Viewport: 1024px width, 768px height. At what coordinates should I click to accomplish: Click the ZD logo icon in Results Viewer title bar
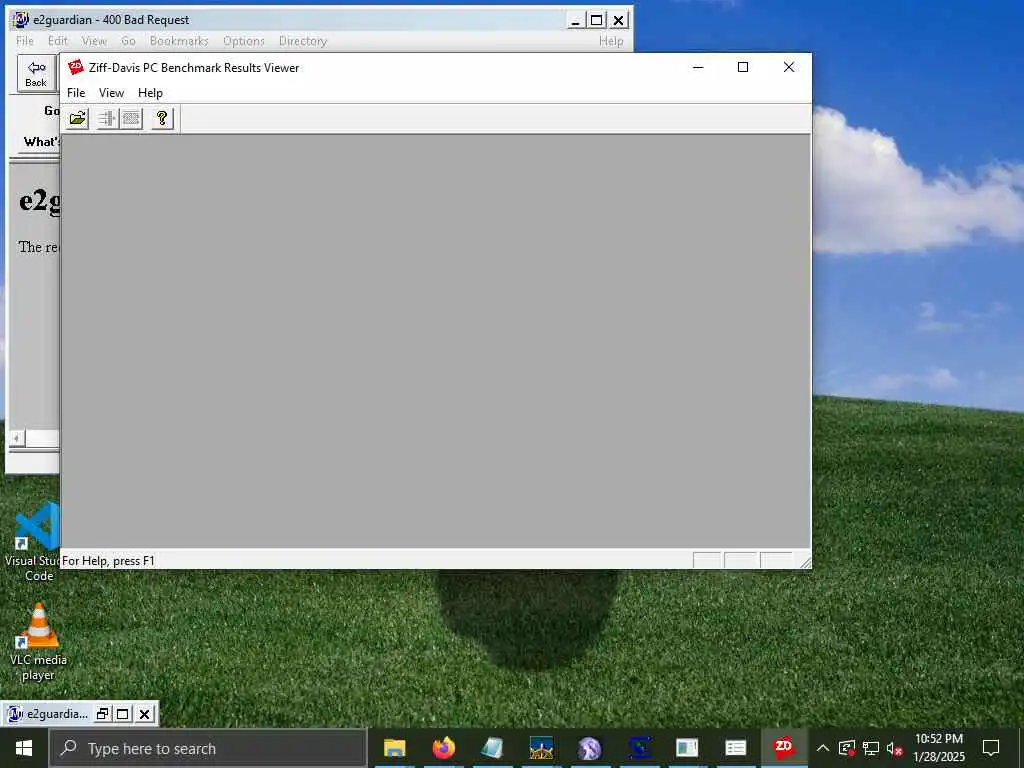76,67
